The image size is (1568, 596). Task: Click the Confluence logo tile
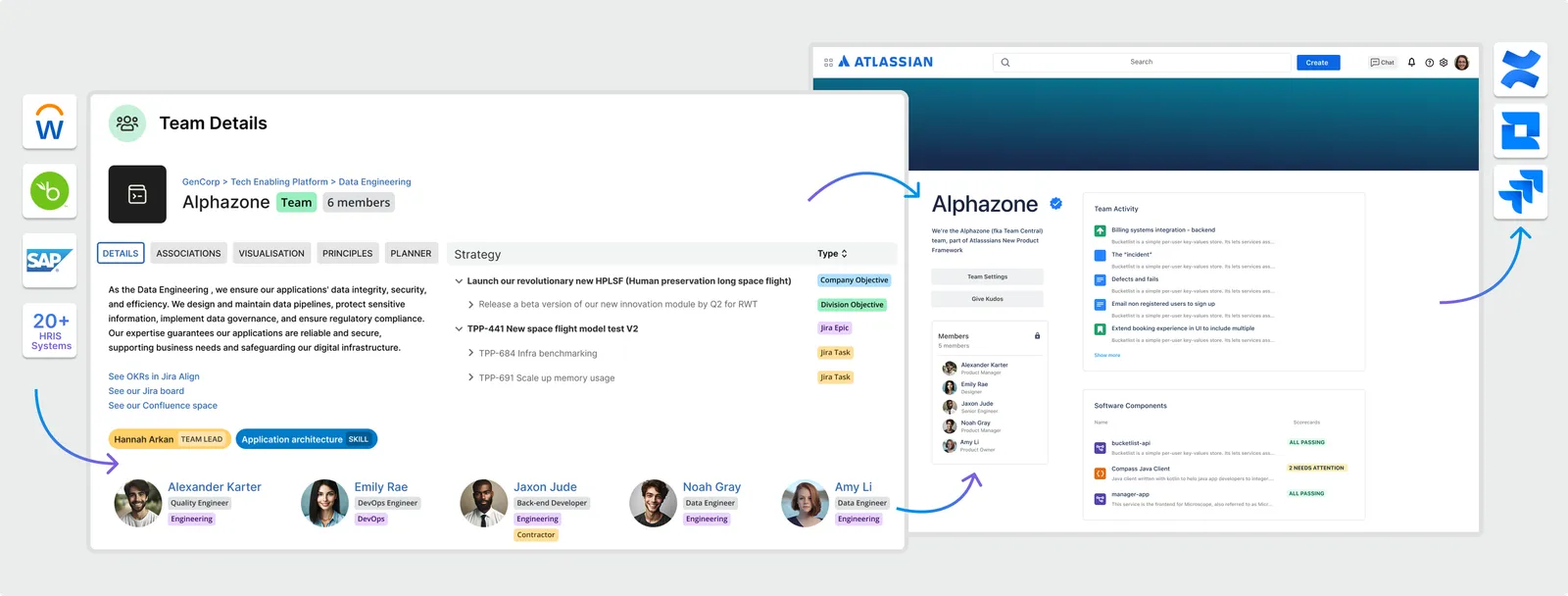pos(1520,70)
